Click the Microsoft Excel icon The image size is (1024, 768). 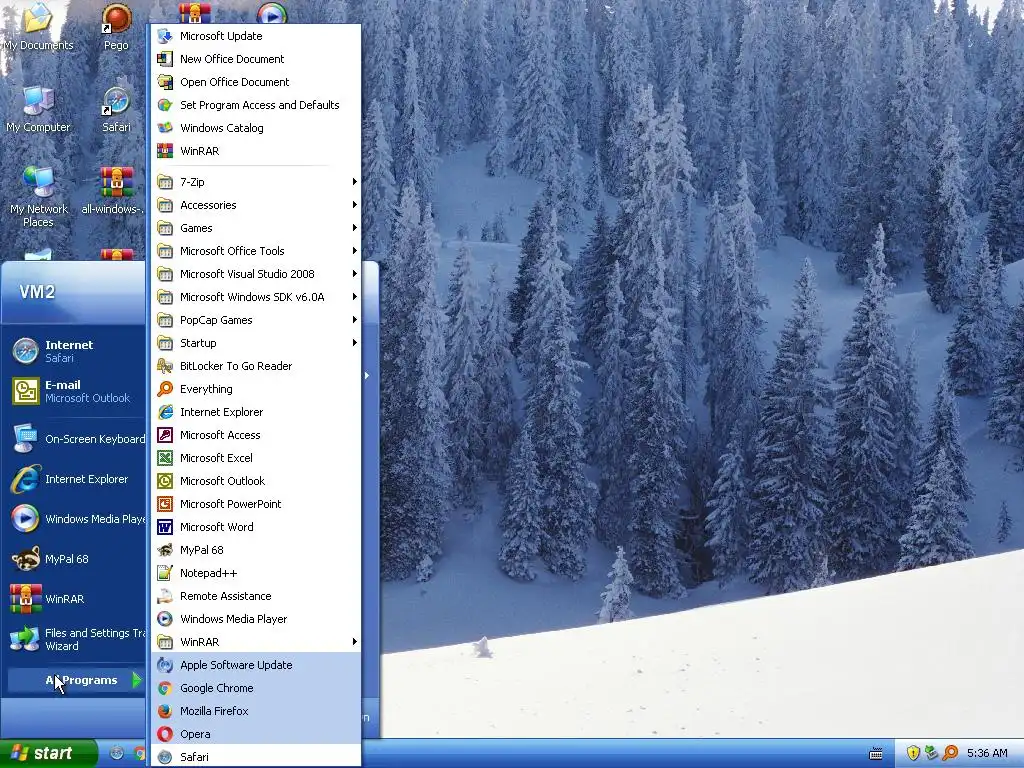tap(165, 458)
